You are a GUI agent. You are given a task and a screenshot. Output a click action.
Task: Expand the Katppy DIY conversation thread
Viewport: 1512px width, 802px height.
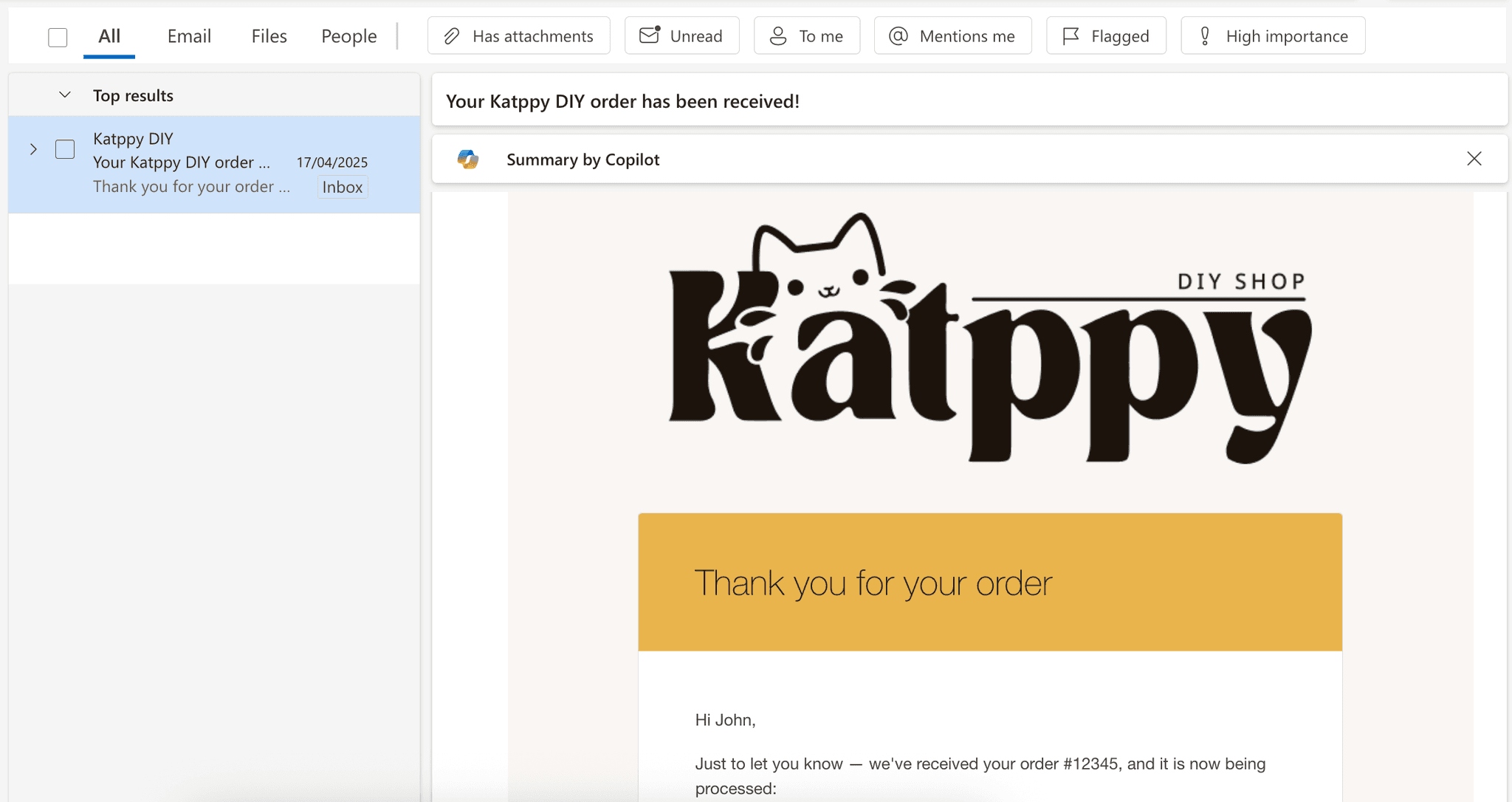[33, 148]
